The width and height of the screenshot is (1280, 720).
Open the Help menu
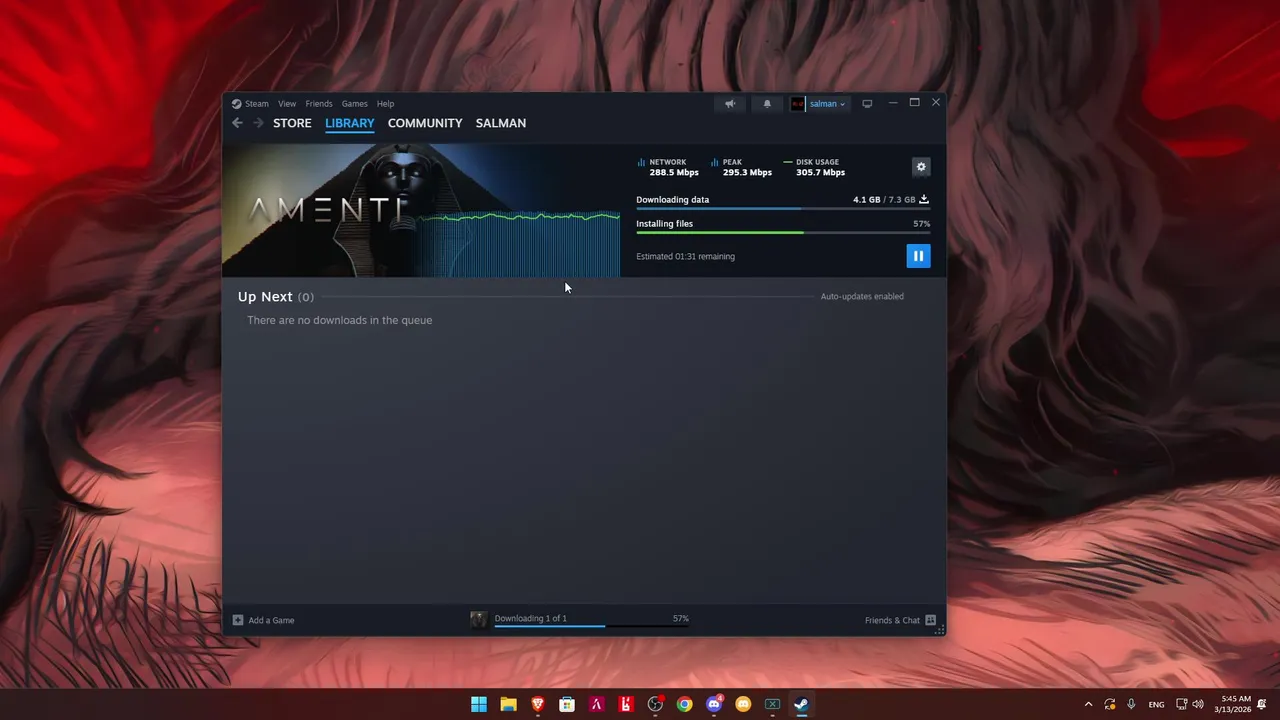[x=386, y=104]
